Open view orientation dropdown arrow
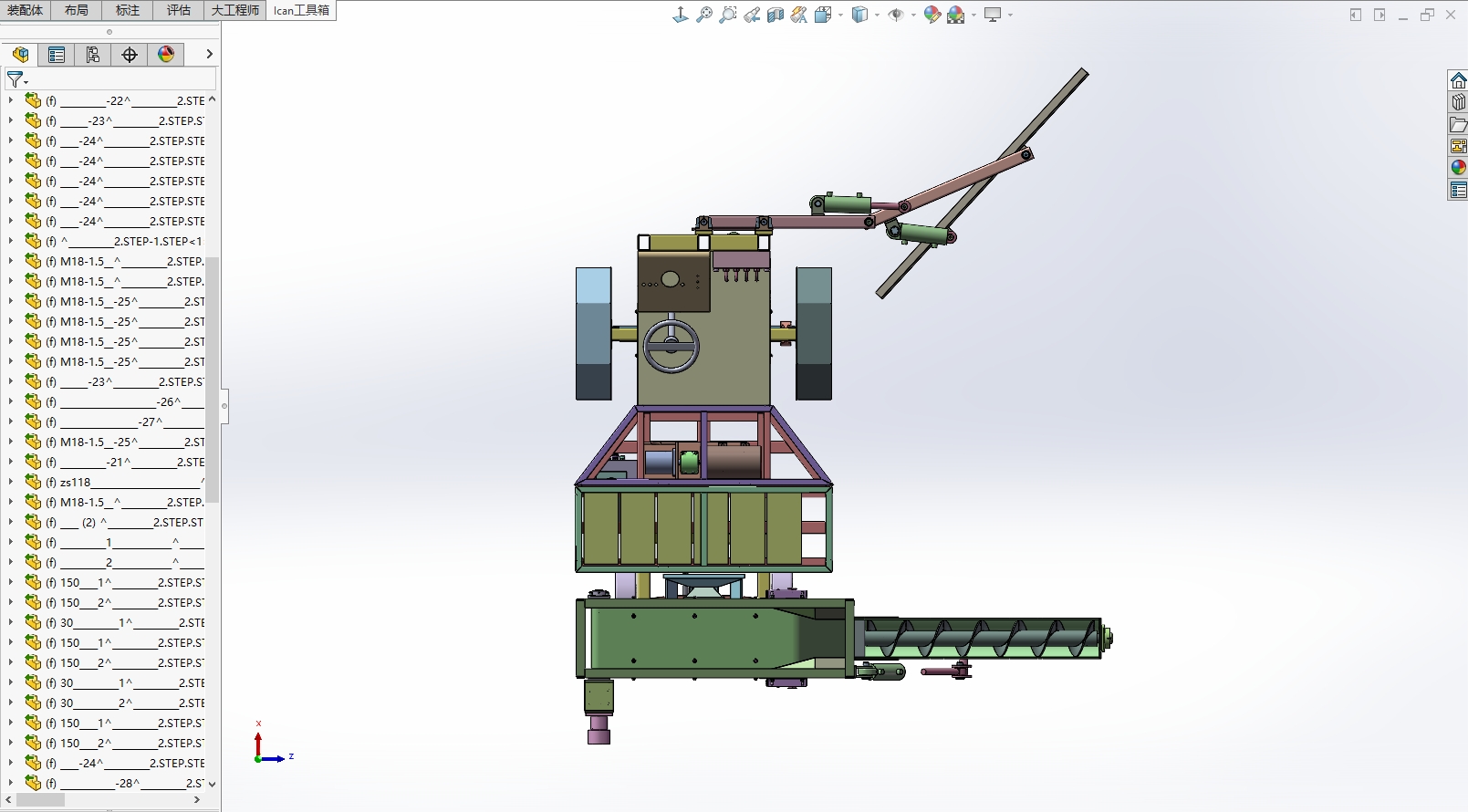 [x=839, y=15]
